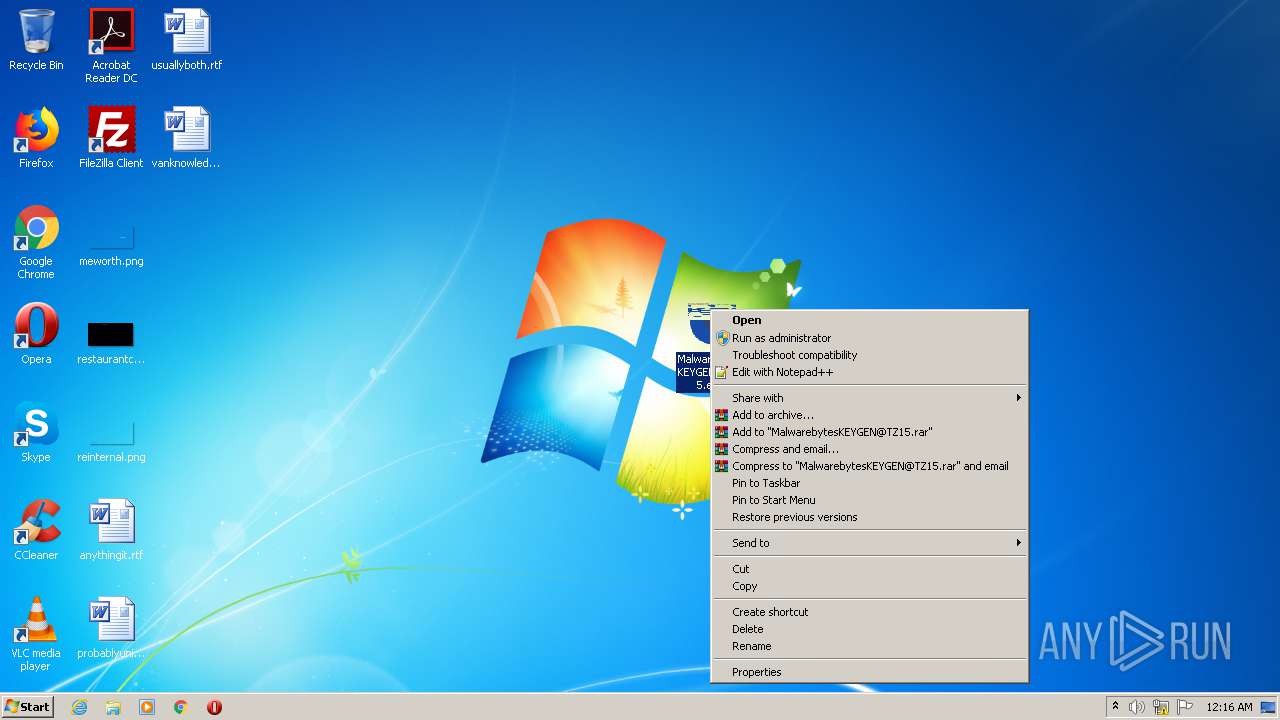Select the FileZilla Client shortcut

111,138
